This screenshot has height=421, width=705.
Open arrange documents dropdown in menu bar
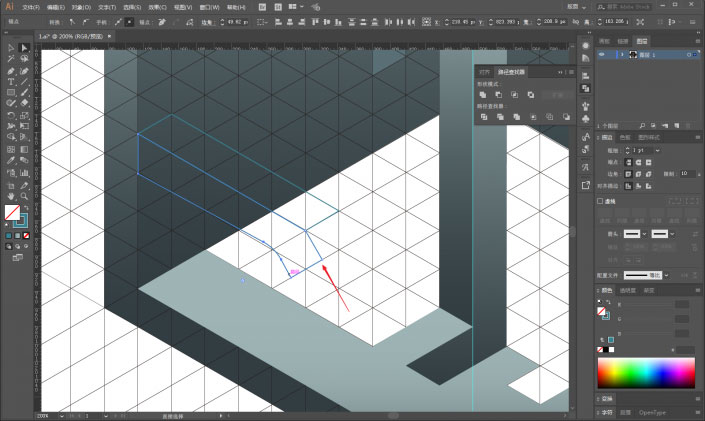[296, 7]
